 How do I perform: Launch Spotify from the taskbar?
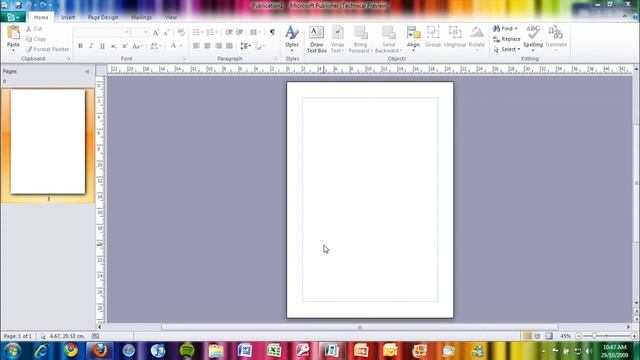pyautogui.click(x=187, y=351)
